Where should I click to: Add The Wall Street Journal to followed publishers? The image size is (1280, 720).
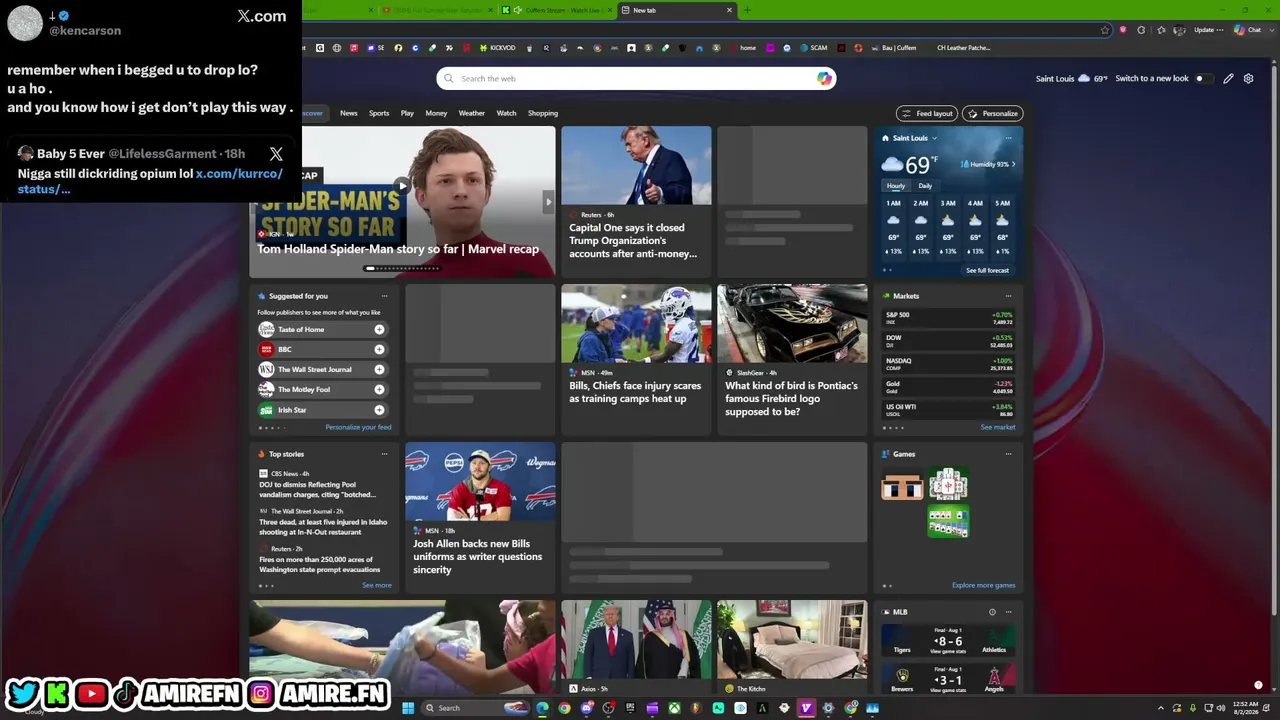point(379,369)
